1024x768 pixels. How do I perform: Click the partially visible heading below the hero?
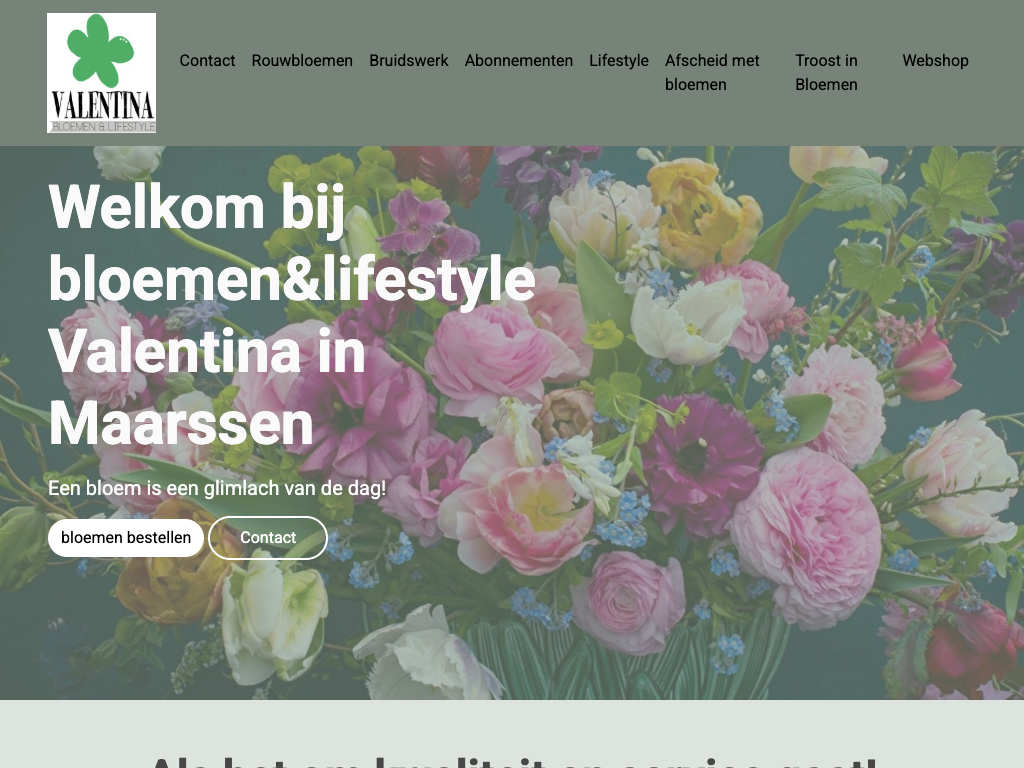[513, 761]
